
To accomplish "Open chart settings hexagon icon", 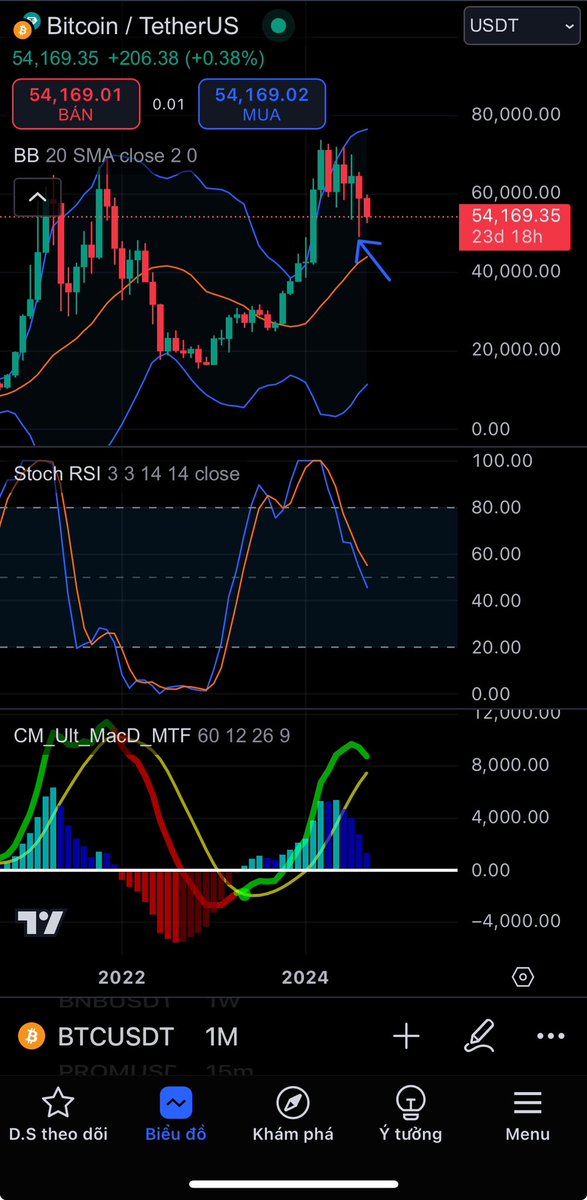I will (x=524, y=977).
